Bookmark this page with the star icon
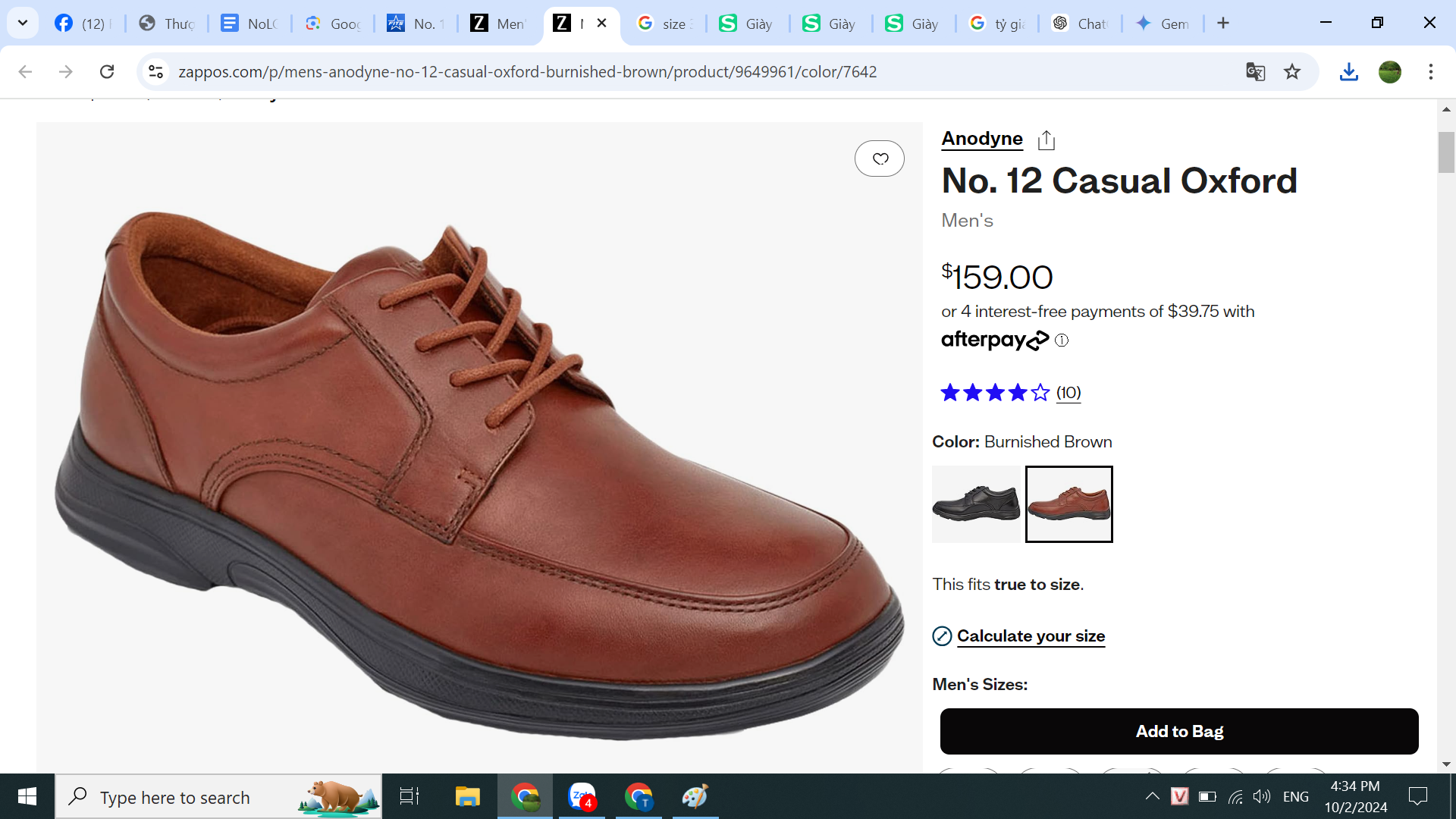 point(1292,72)
